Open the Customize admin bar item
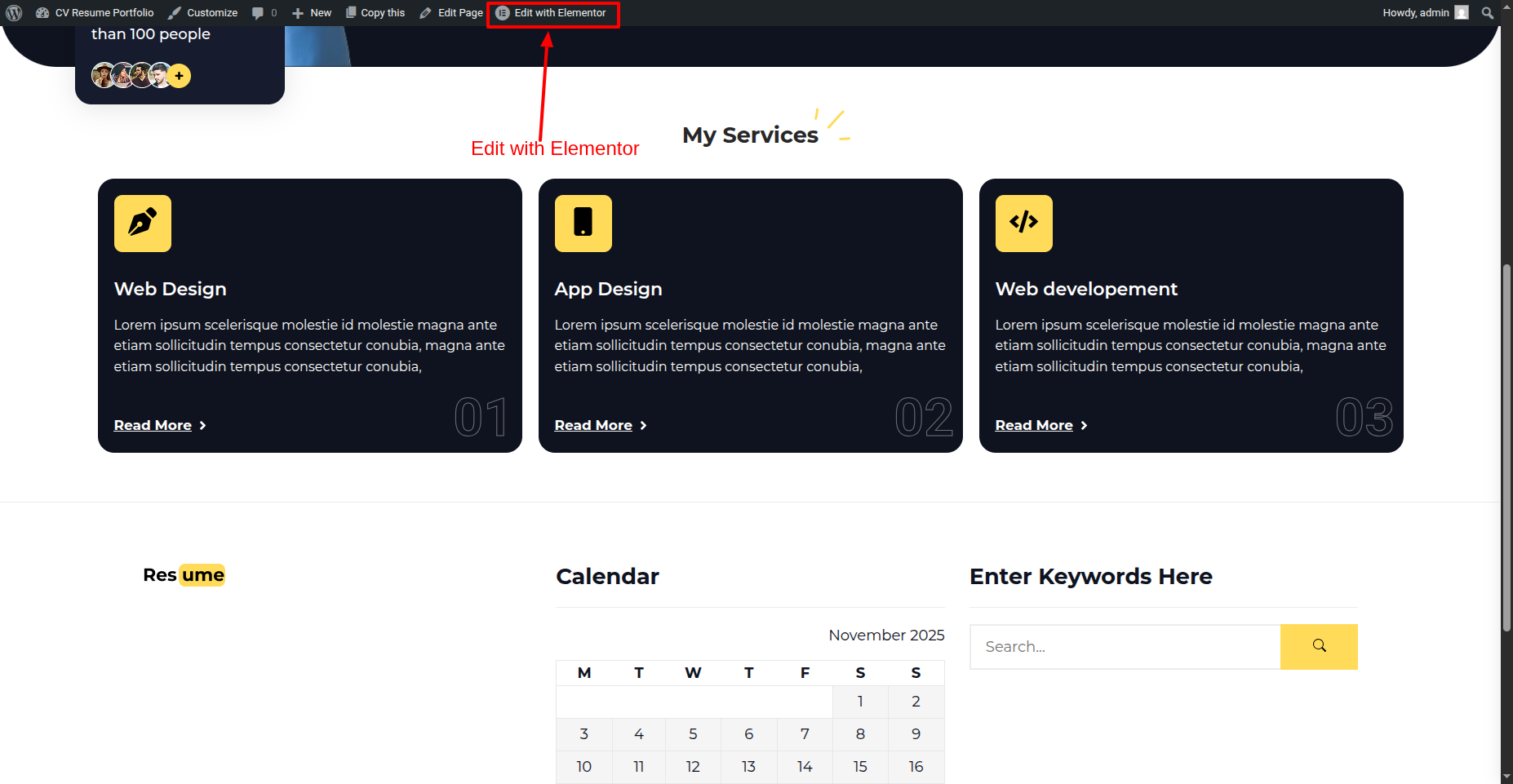This screenshot has height=784, width=1513. point(203,13)
